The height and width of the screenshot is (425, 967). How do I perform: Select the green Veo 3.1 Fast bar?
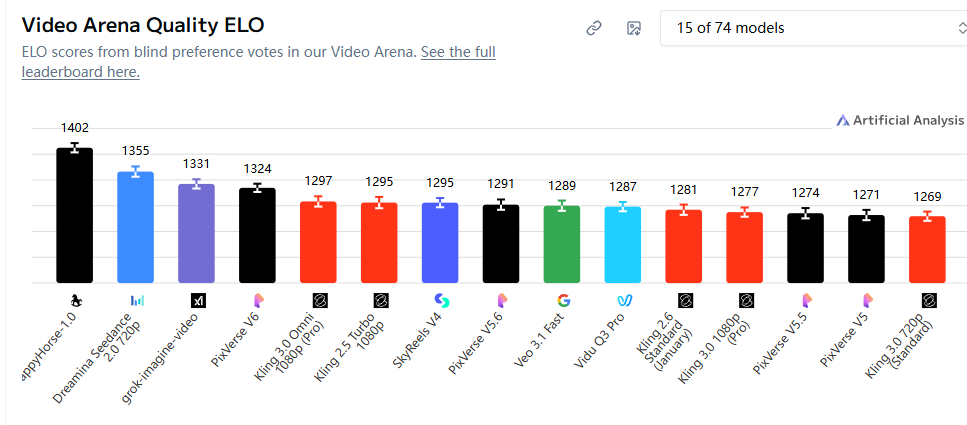coord(563,244)
